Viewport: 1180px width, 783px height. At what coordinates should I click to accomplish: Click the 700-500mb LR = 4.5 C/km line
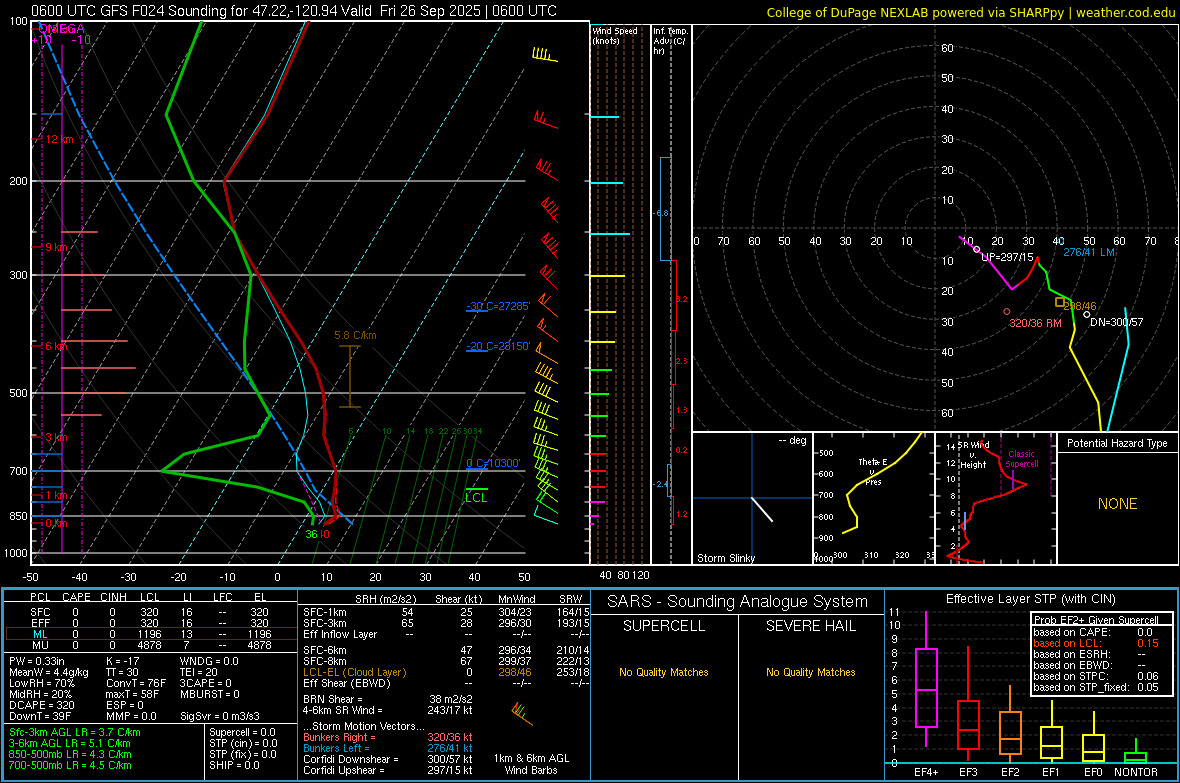coord(70,765)
